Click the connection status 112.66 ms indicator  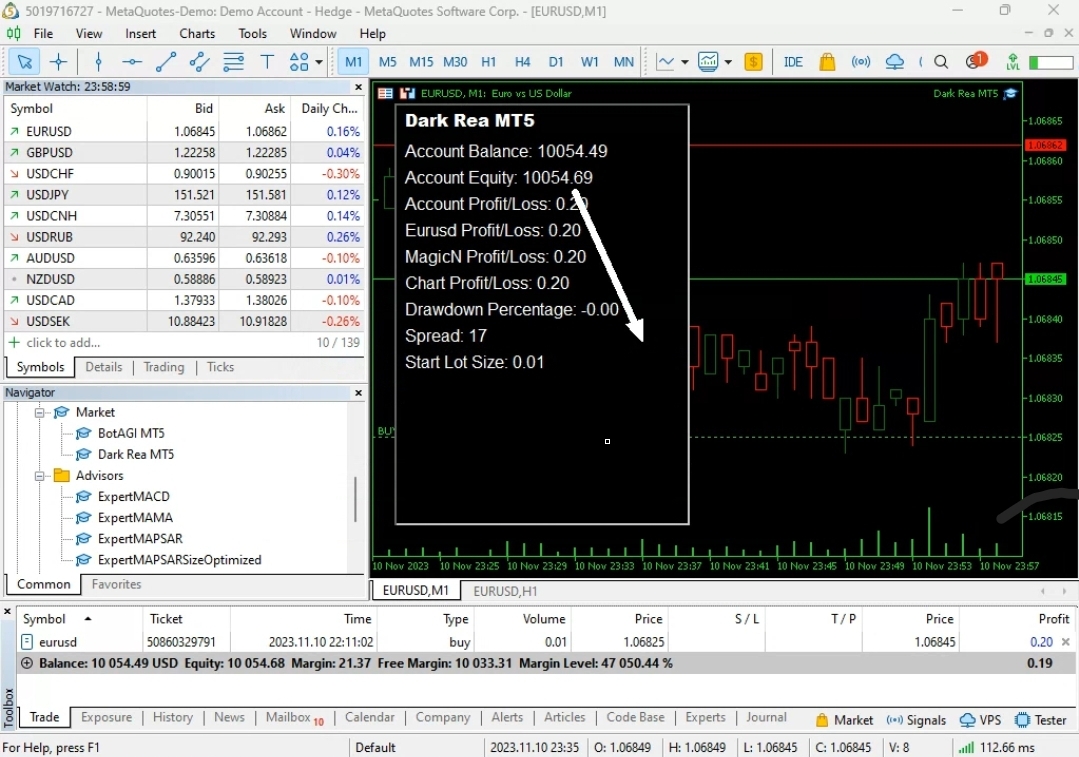(x=996, y=747)
